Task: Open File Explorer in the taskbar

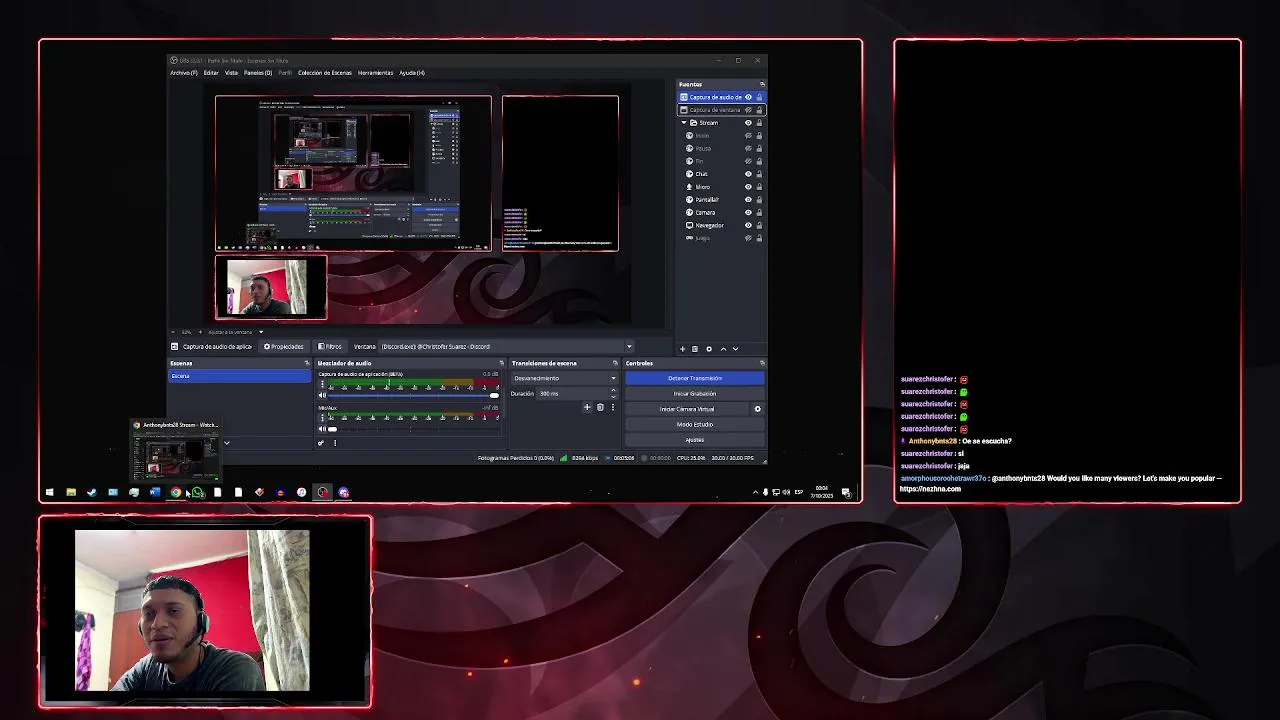Action: (71, 492)
